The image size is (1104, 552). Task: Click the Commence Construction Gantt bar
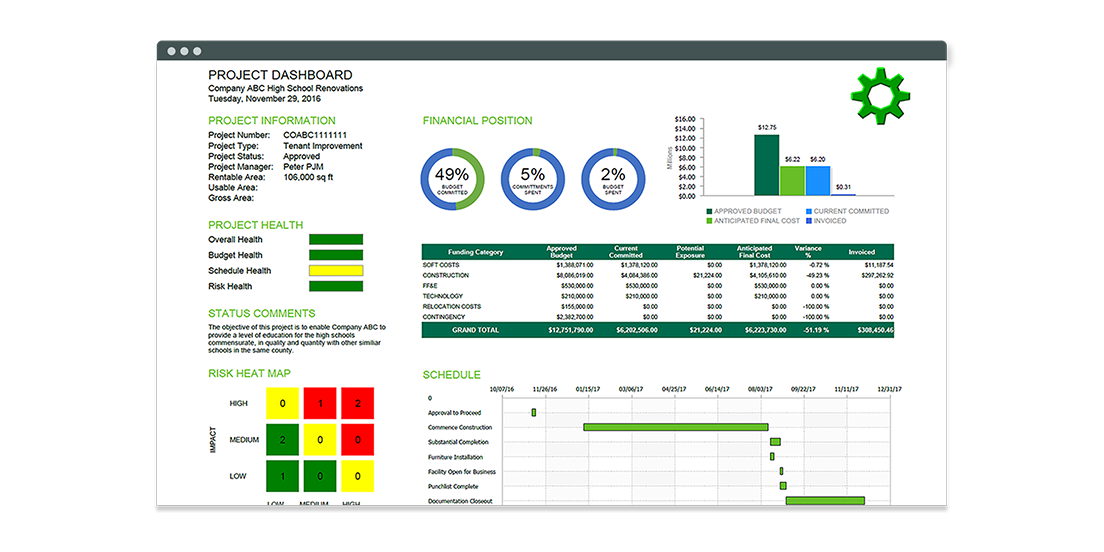[674, 427]
